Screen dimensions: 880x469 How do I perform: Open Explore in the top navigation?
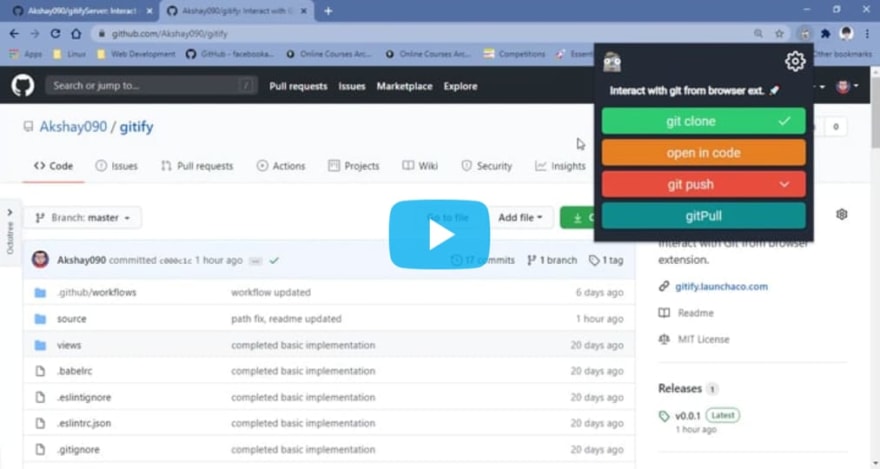pos(460,86)
